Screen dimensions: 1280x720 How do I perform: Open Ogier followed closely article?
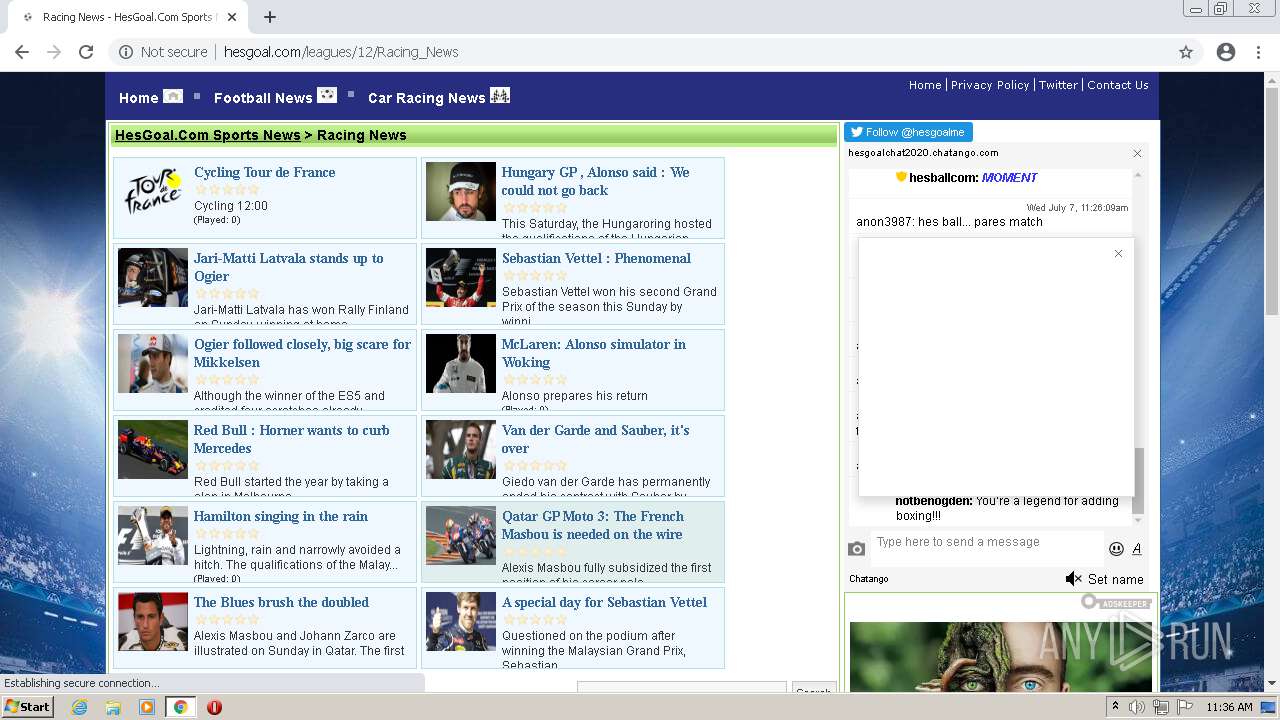tap(303, 353)
